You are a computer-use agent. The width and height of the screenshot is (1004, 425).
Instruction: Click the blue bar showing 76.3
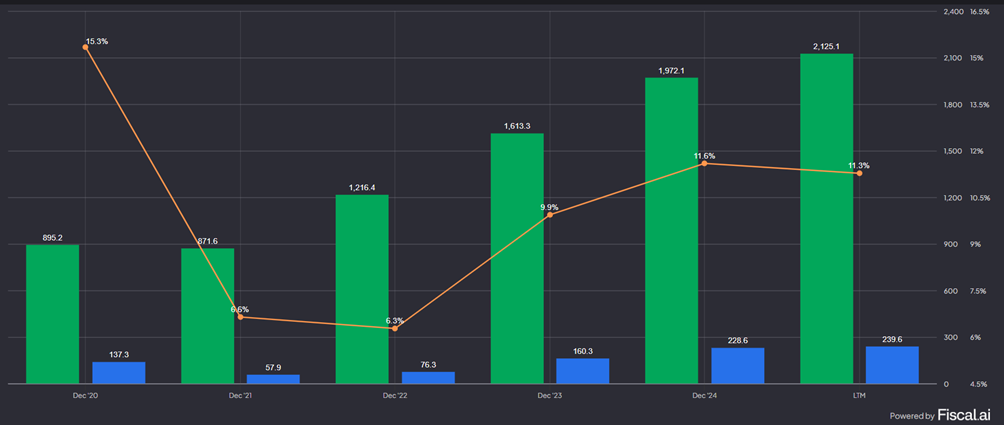coord(428,378)
